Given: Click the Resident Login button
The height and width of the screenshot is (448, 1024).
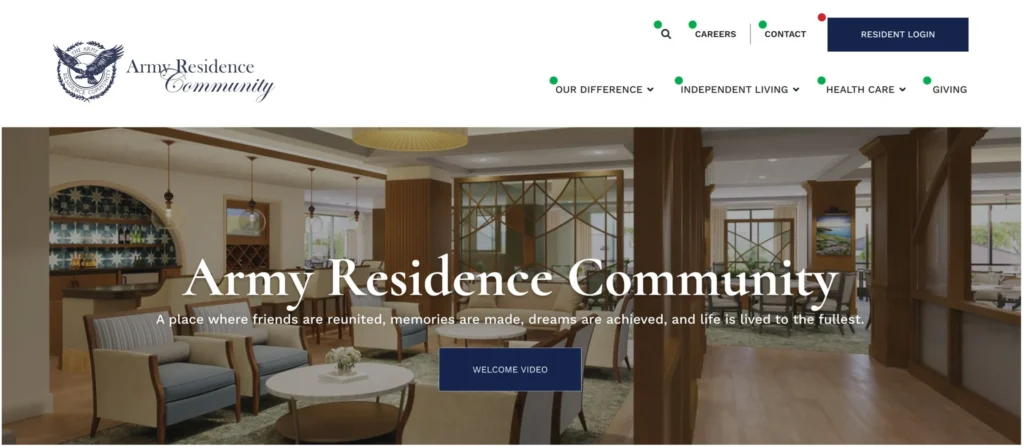Looking at the screenshot, I should [x=897, y=35].
